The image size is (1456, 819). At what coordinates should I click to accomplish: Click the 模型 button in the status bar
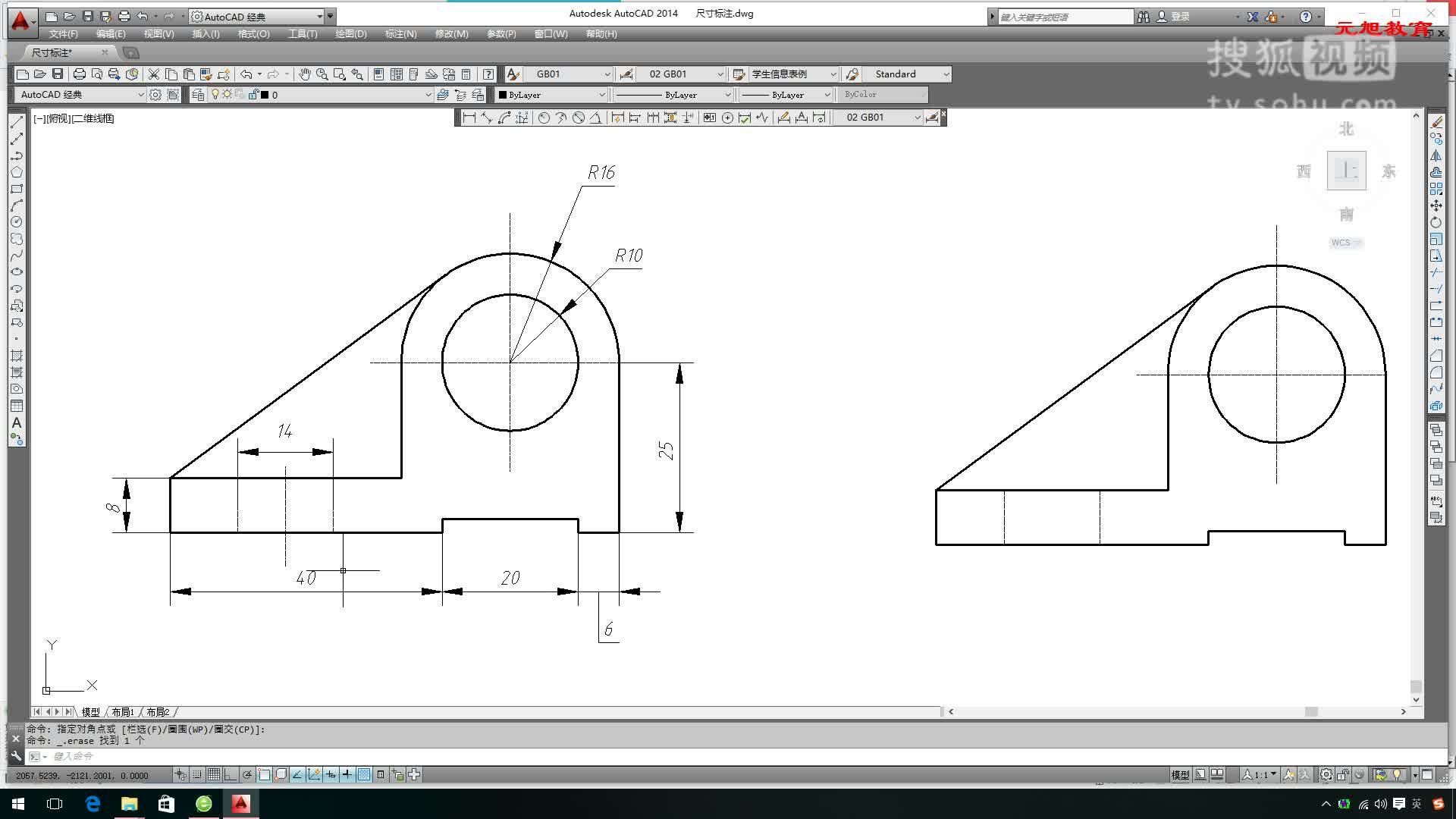click(1179, 774)
